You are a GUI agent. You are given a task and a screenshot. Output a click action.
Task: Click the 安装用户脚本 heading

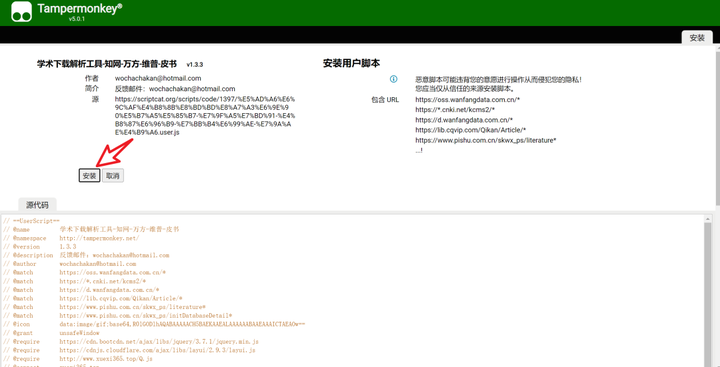tap(351, 64)
